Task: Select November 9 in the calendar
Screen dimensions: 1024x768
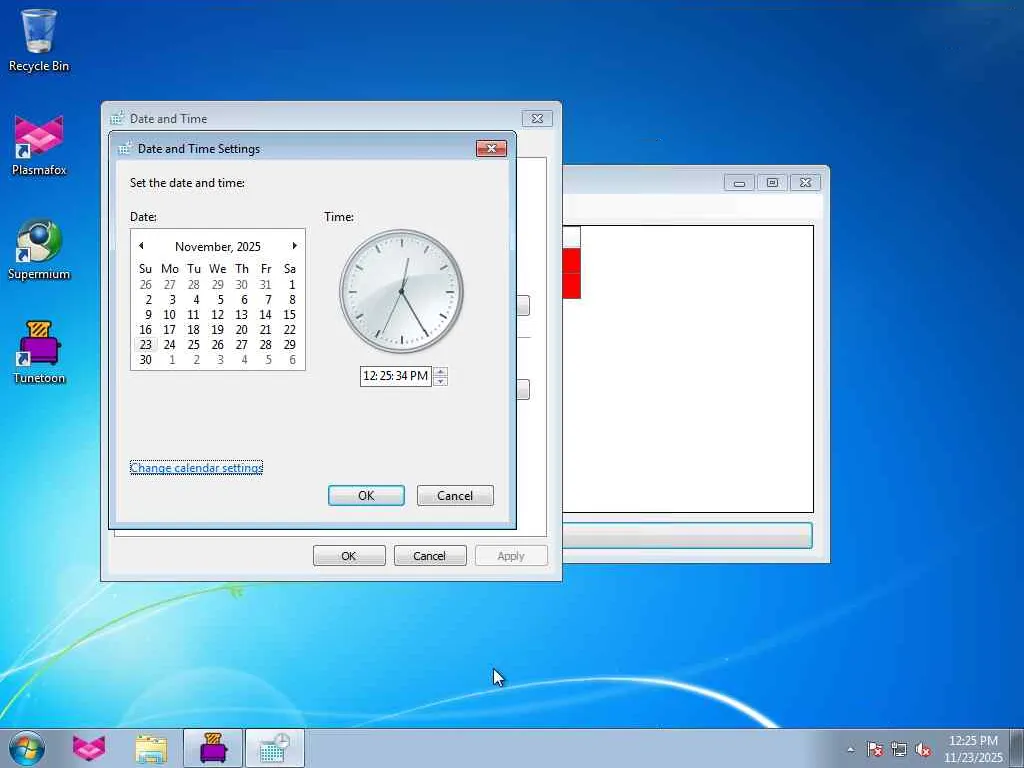Action: (146, 314)
